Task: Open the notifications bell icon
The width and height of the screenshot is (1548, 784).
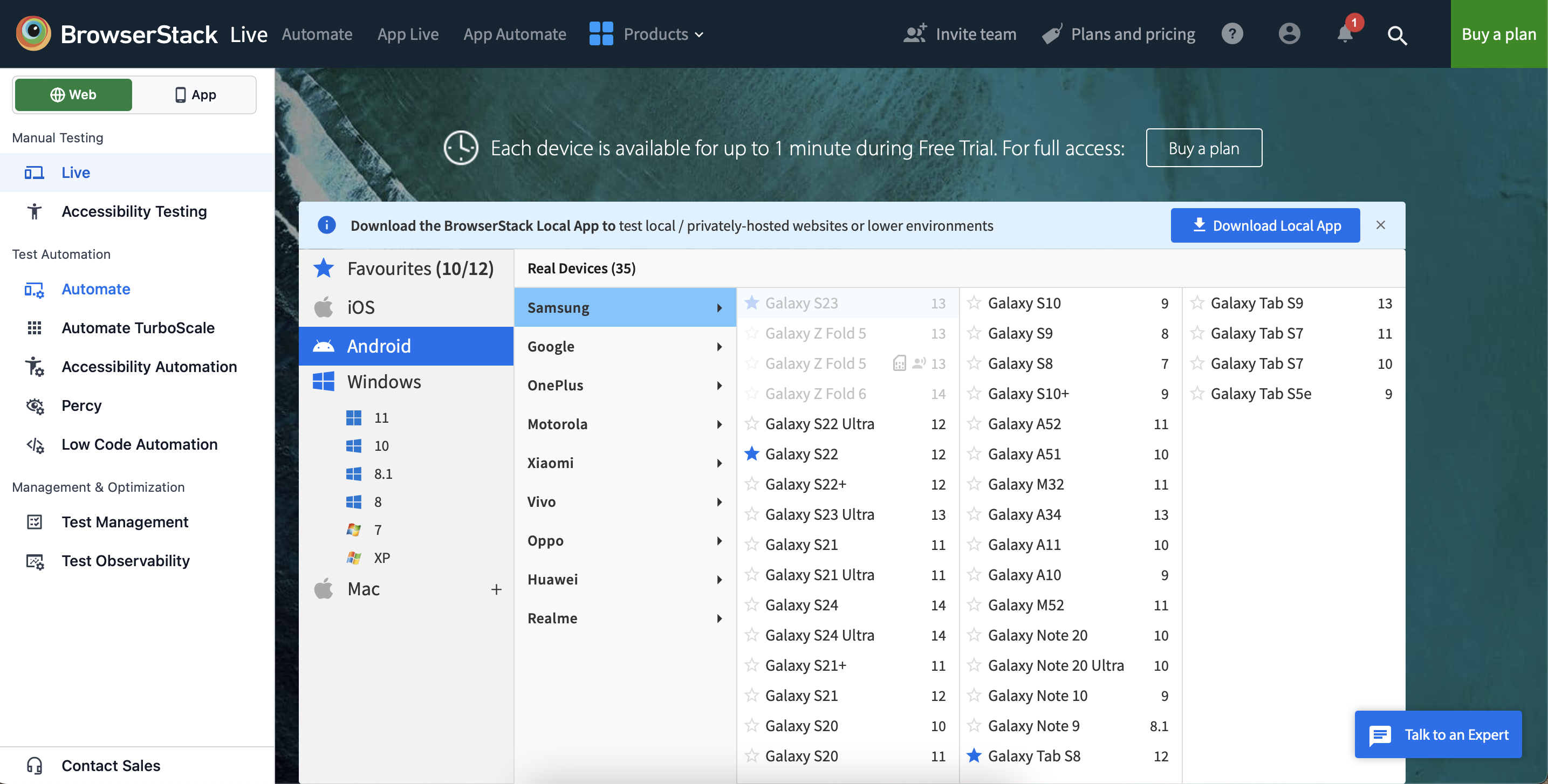Action: point(1345,33)
